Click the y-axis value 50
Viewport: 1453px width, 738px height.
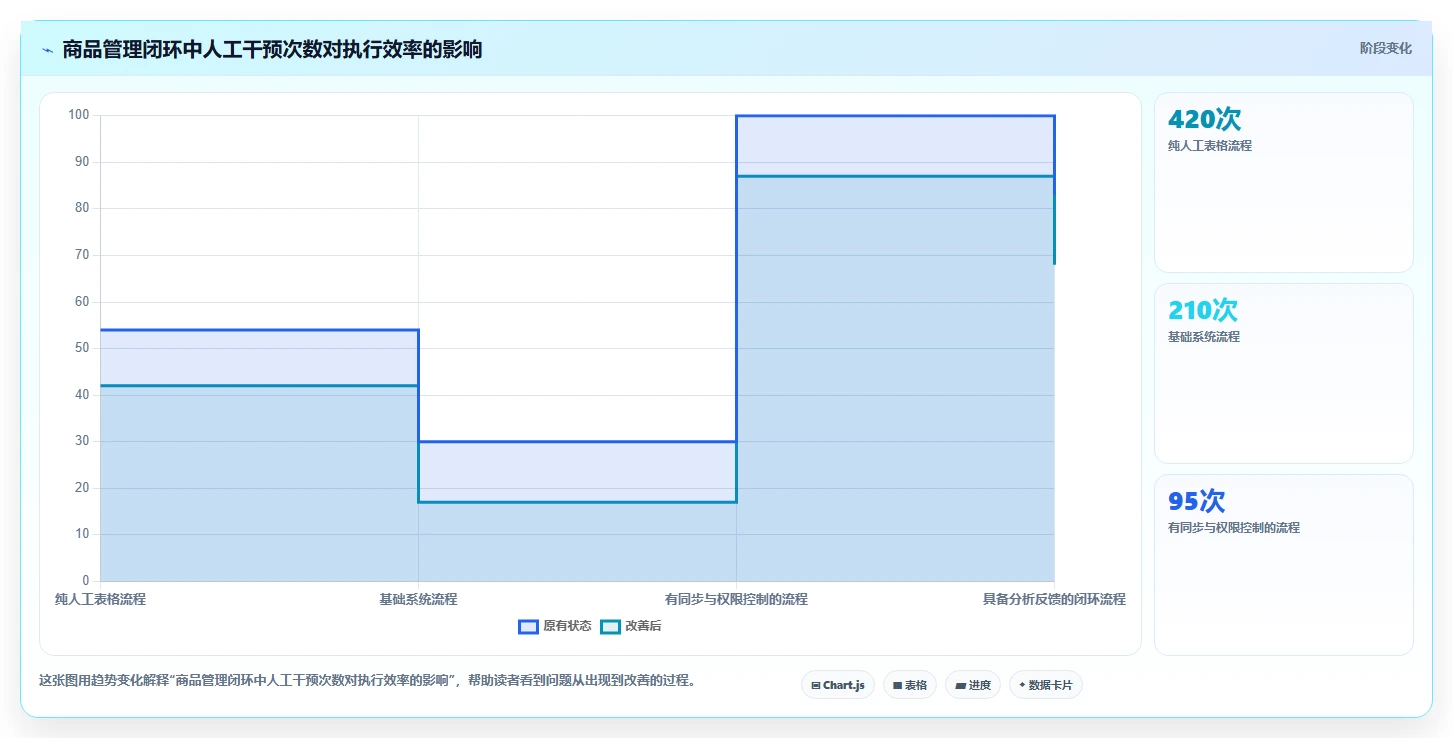(82, 348)
